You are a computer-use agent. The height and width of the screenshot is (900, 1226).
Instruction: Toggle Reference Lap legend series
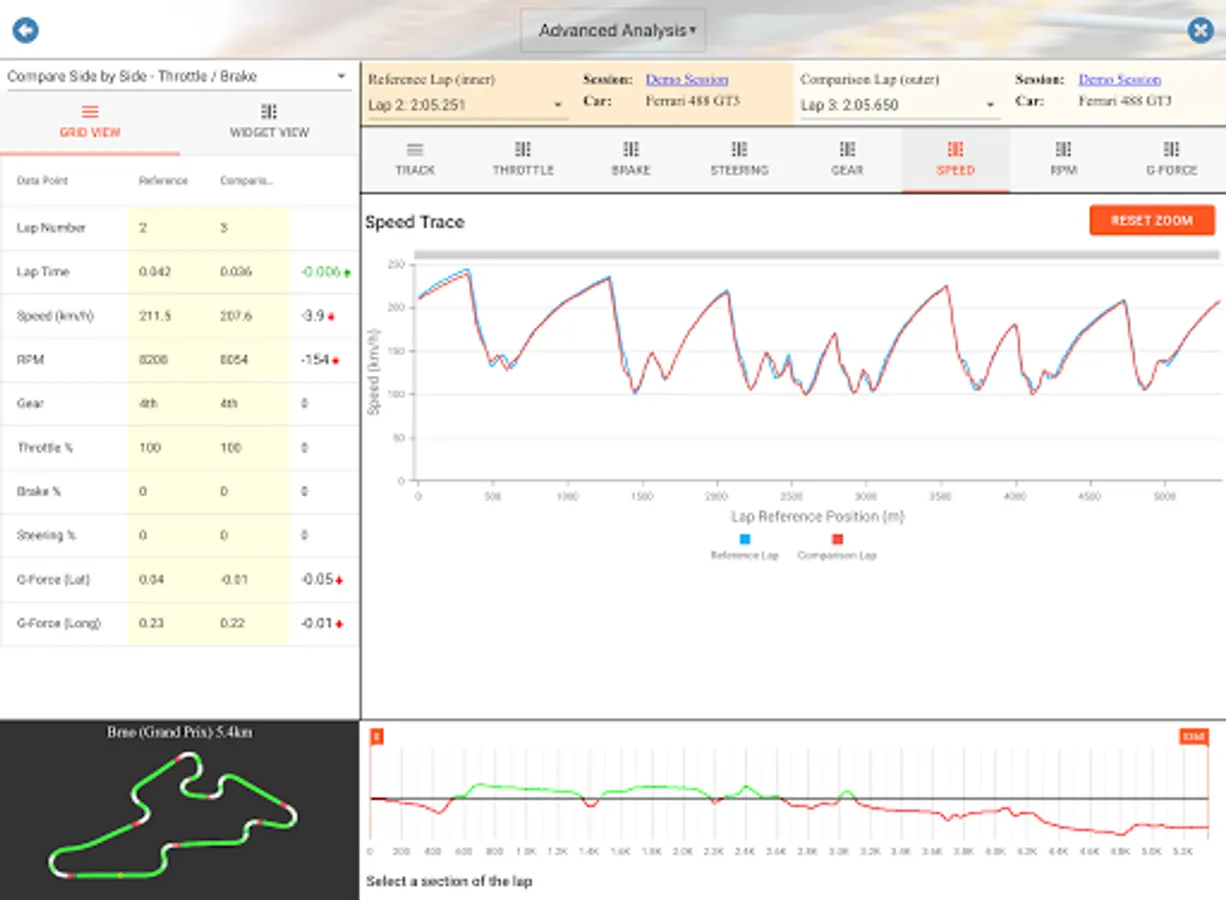744,546
